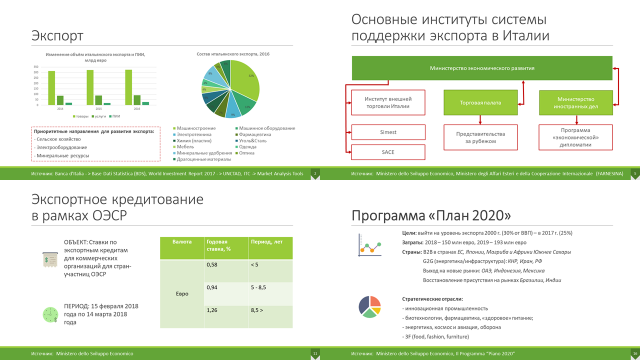Viewport: 640px width, 360px height.
Task: Click the export composition pie chart
Action: click(231, 89)
